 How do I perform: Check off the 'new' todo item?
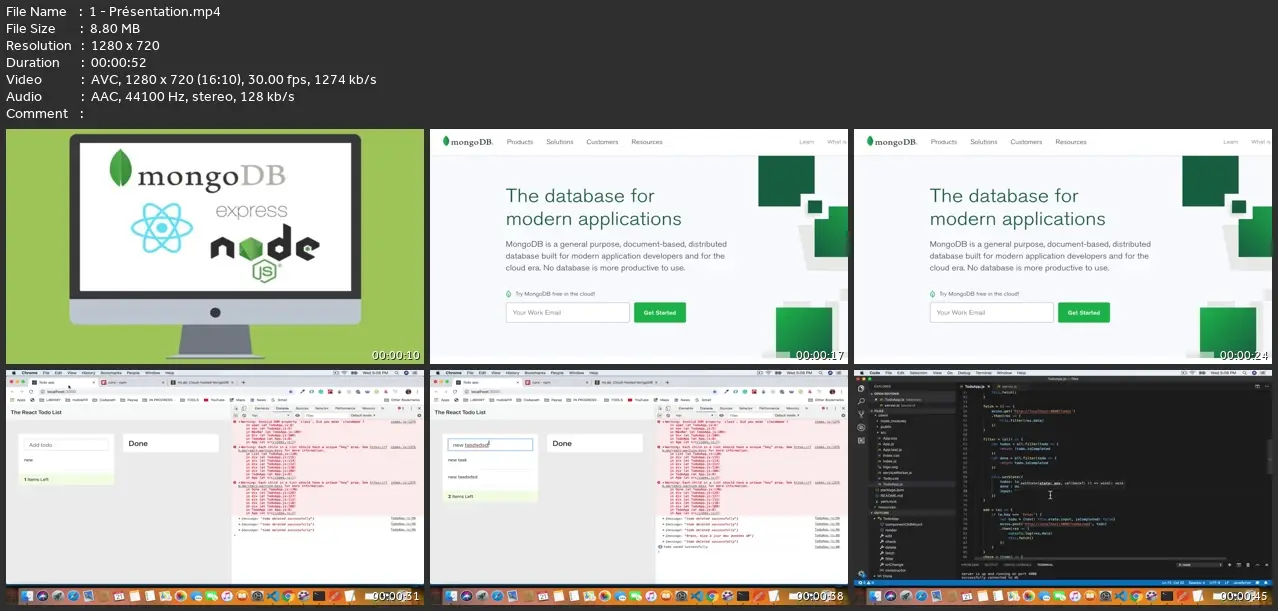tap(26, 460)
